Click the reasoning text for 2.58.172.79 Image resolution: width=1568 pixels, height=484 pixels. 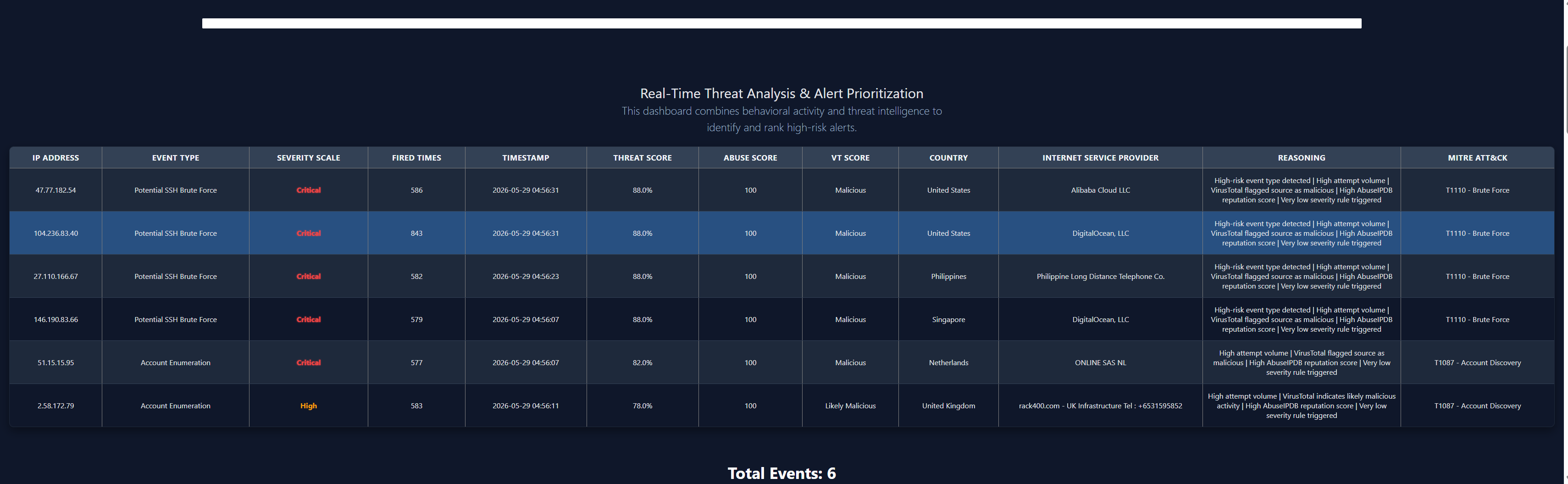(1302, 406)
